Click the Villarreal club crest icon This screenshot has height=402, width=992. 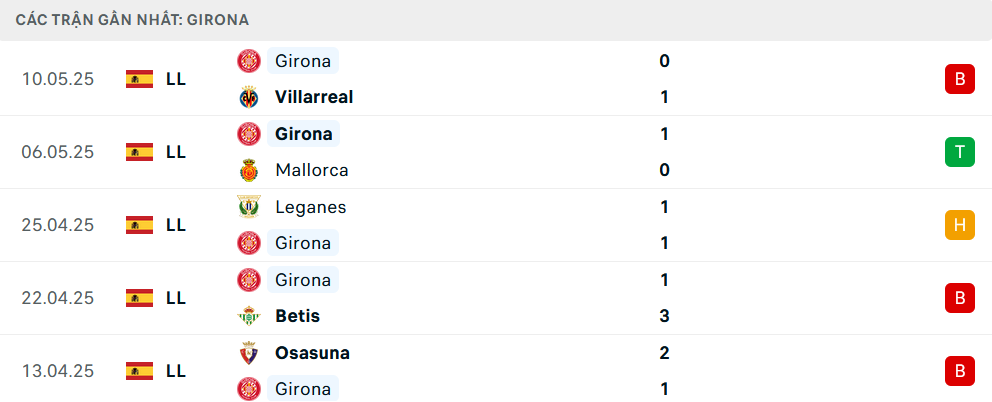point(249,97)
